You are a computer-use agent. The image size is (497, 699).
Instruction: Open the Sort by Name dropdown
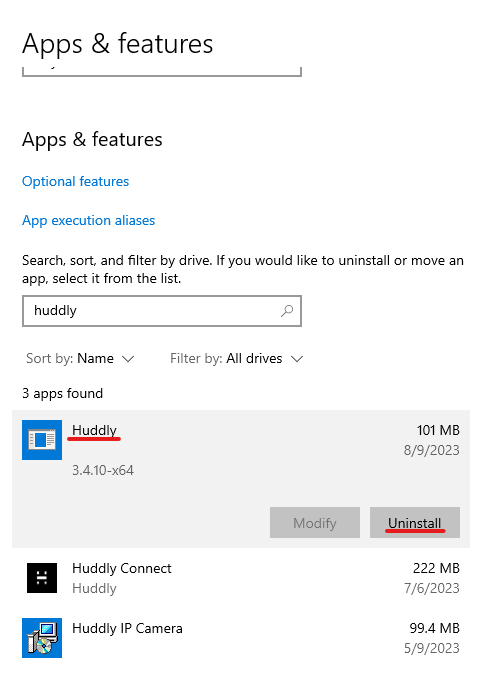[80, 358]
